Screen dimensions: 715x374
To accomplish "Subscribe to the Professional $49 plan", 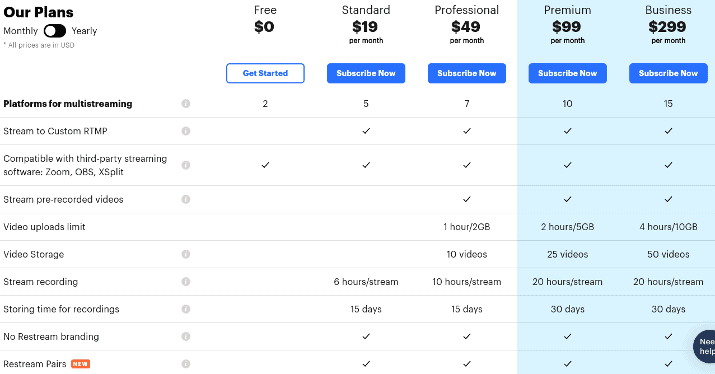I will (466, 73).
